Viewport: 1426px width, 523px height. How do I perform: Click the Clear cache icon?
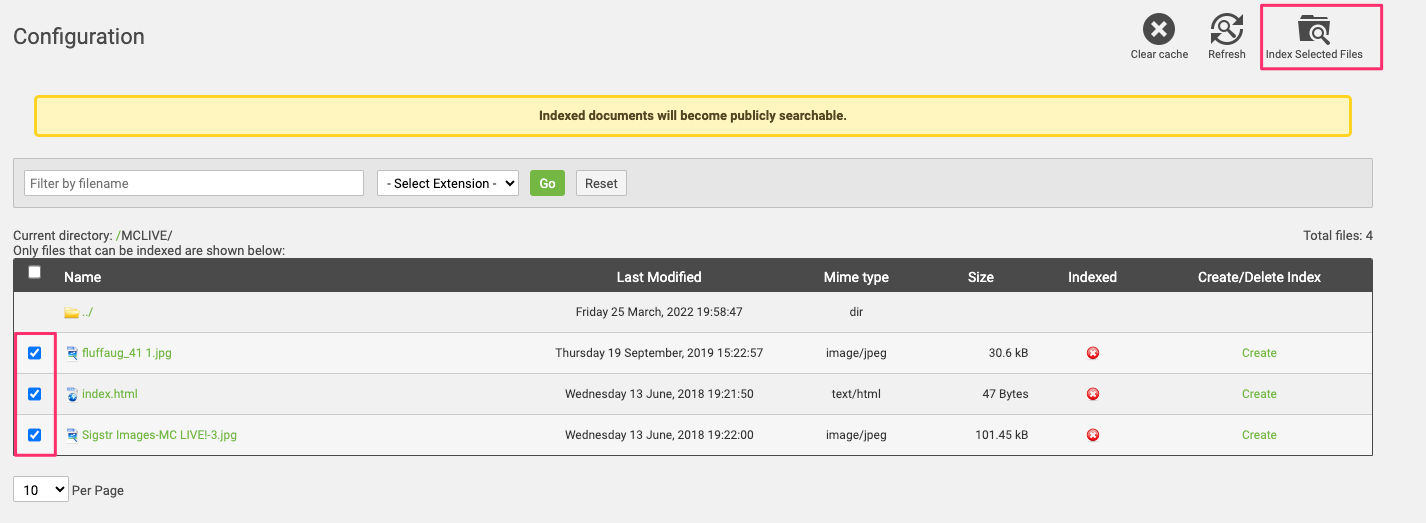[1159, 28]
